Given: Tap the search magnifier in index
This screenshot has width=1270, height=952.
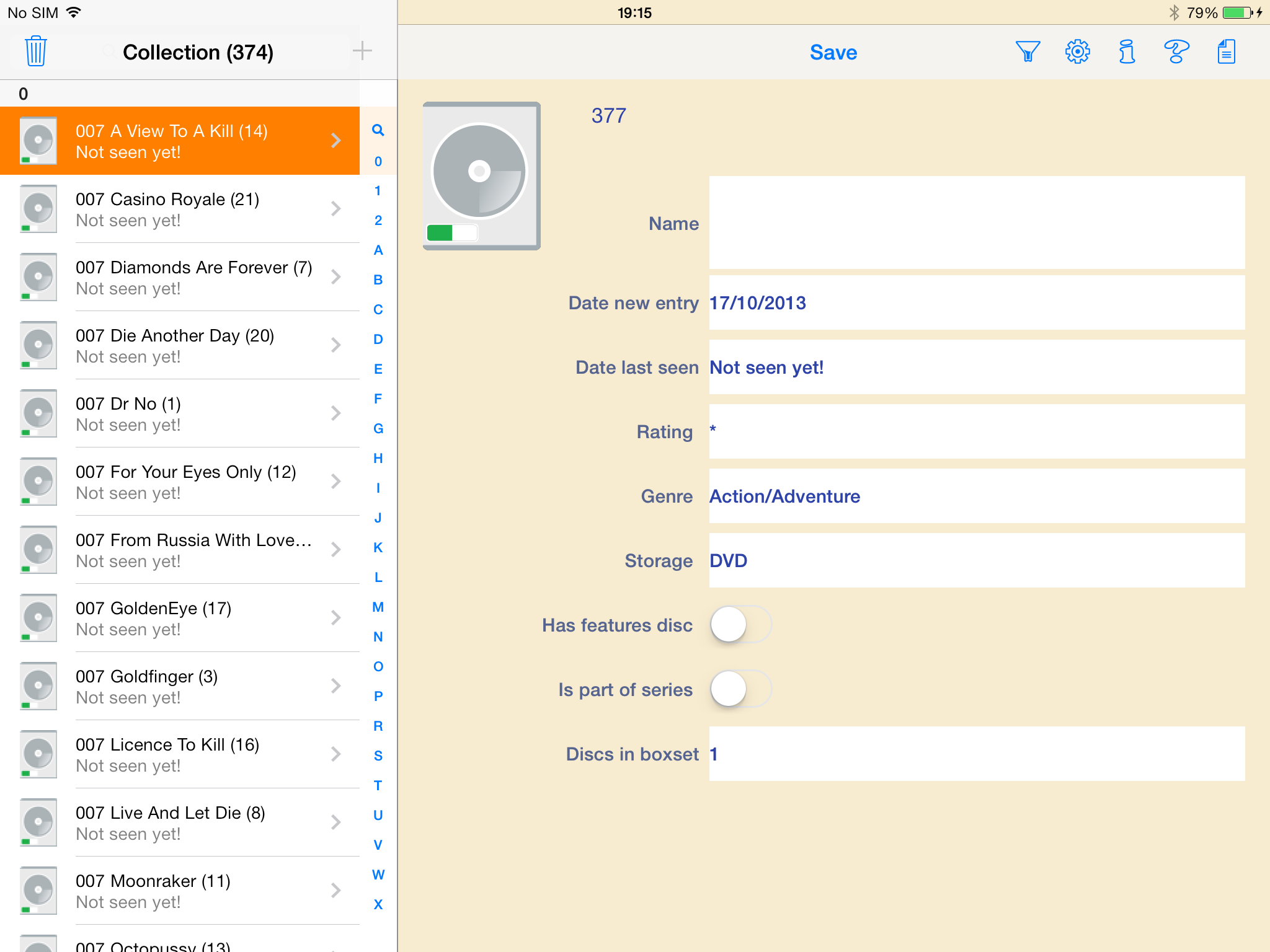Looking at the screenshot, I should tap(378, 130).
